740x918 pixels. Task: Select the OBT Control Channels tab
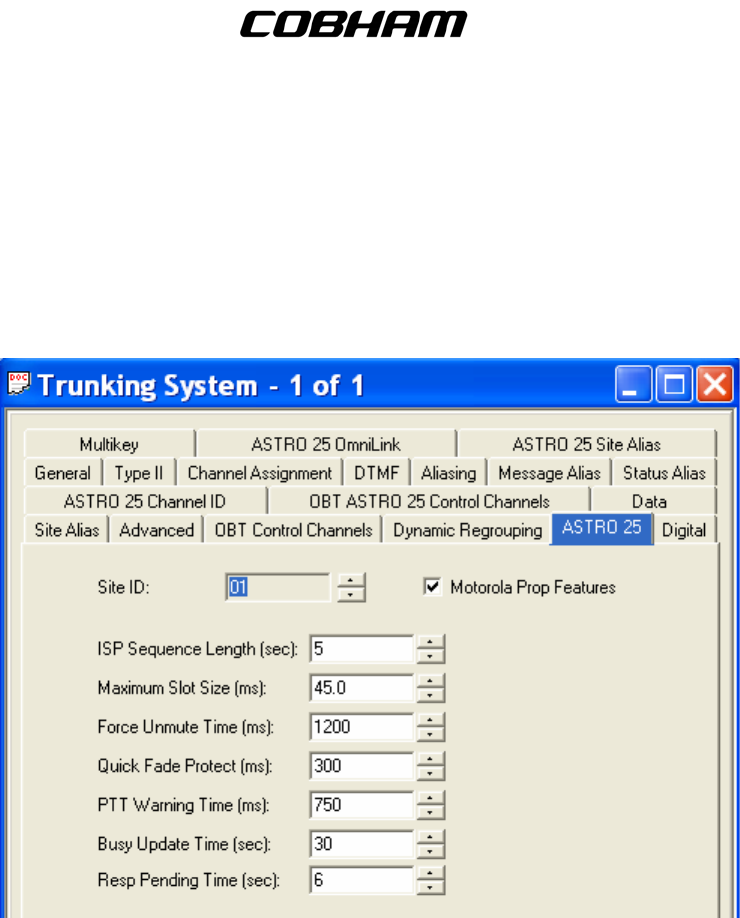point(293,530)
